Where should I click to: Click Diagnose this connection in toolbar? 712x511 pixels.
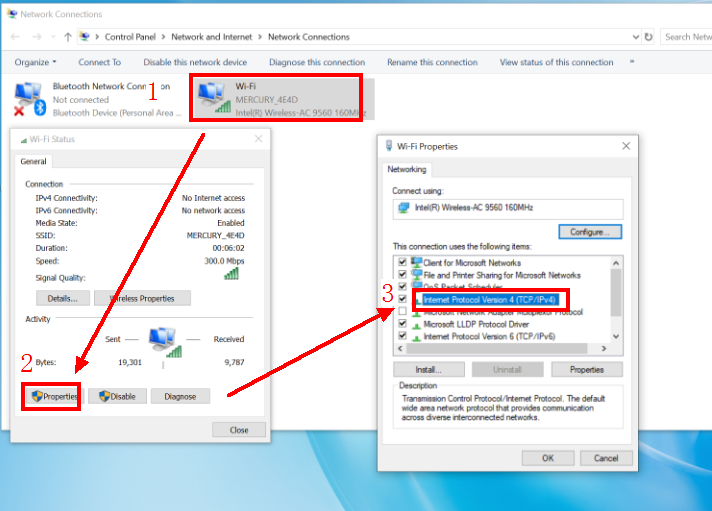click(317, 62)
